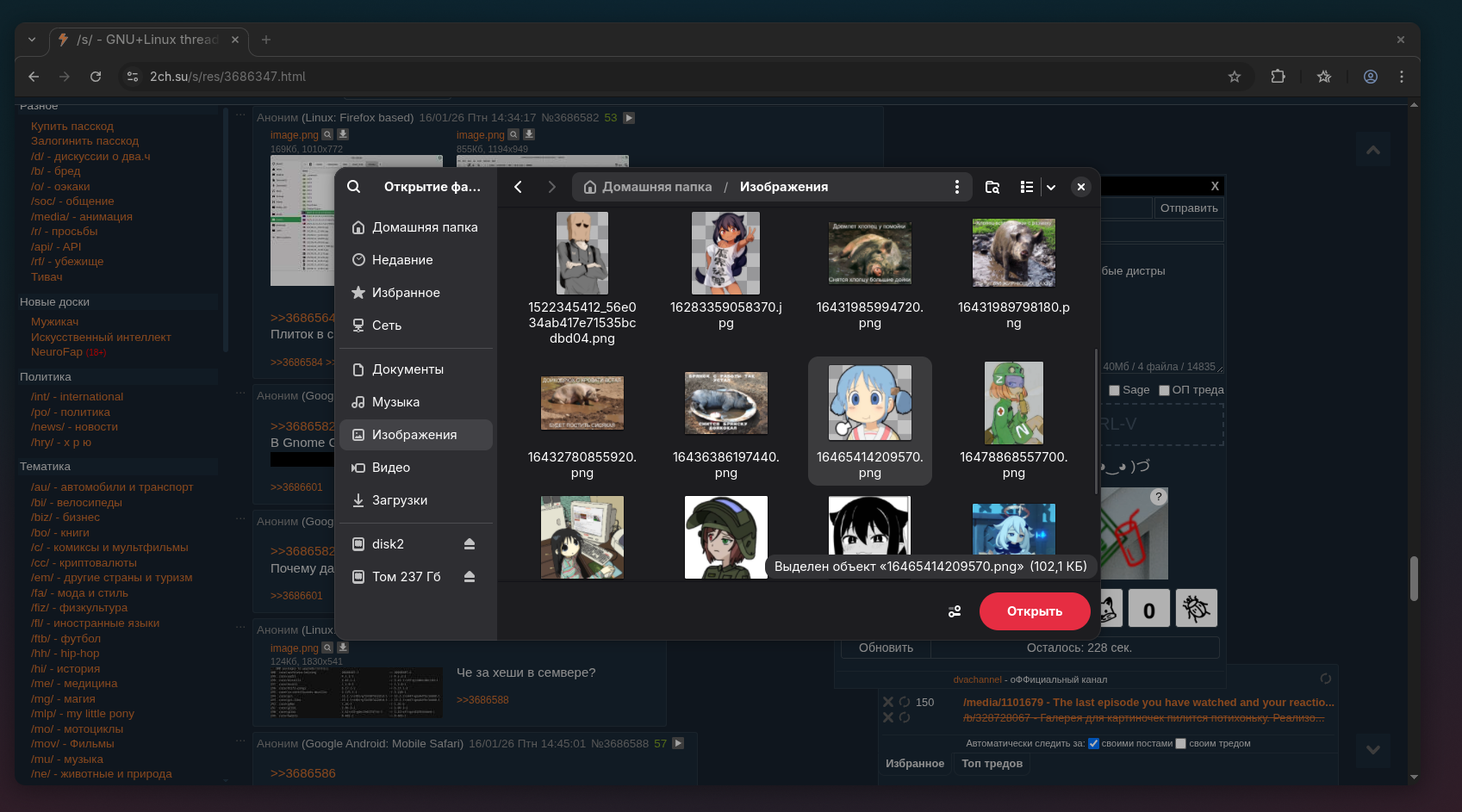The image size is (1462, 812).
Task: Switch the file dialog to list view
Action: [1027, 187]
